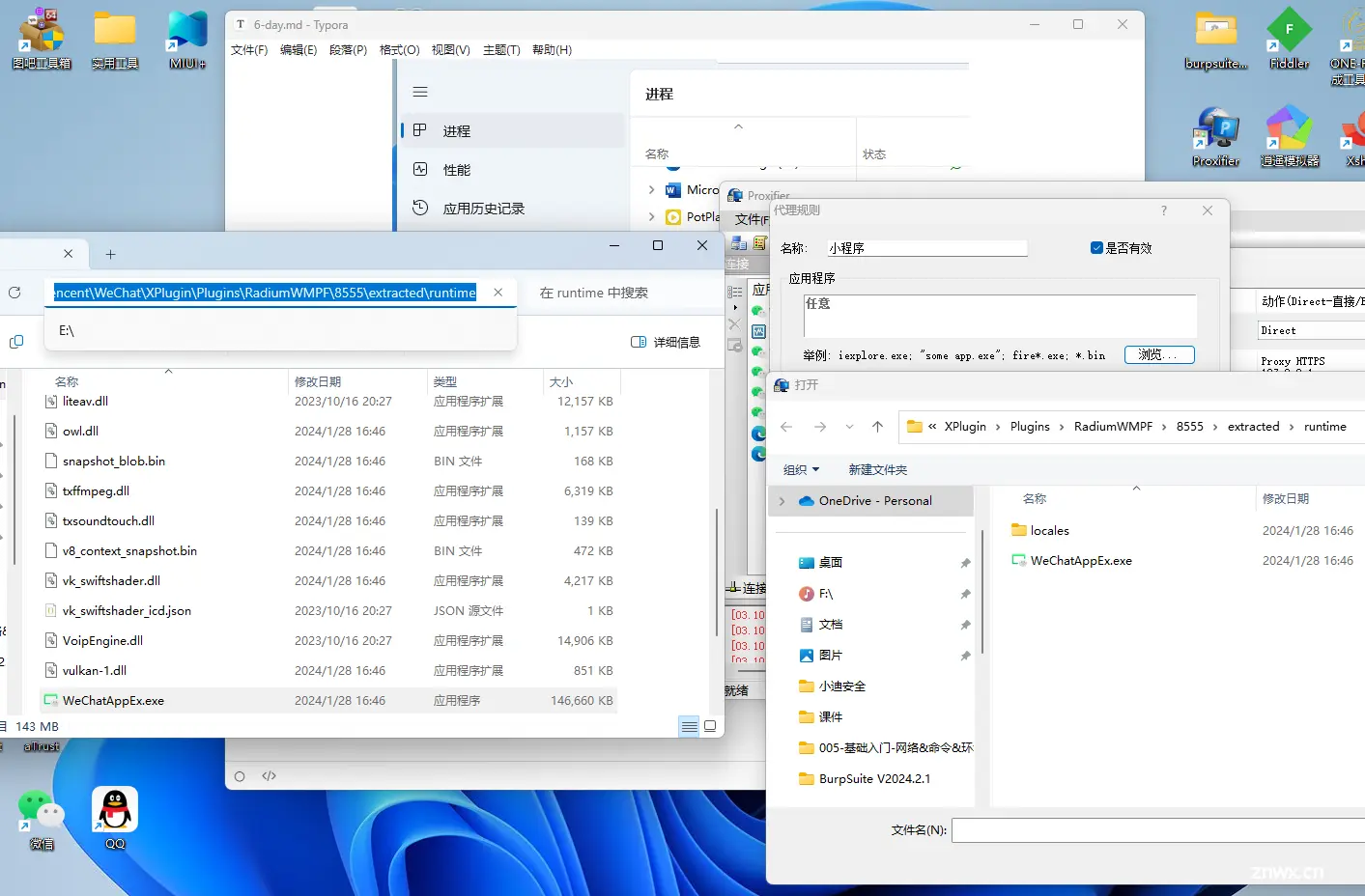Launch Proxifier desktop shortcut
This screenshot has height=896, width=1365.
[1216, 136]
